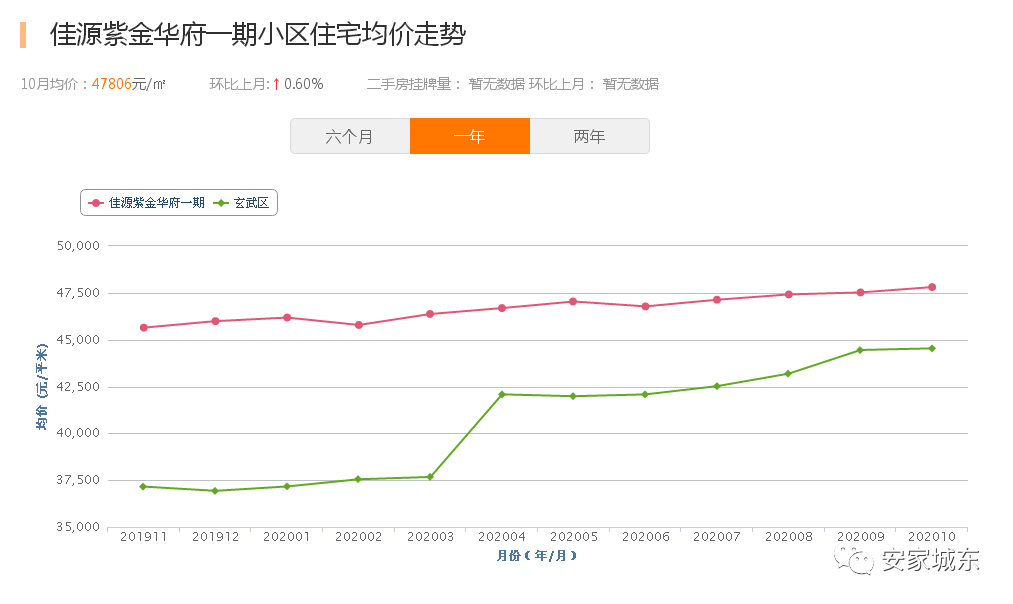Click the pink data point for 202007
Viewport: 1013px width, 604px height.
716,300
